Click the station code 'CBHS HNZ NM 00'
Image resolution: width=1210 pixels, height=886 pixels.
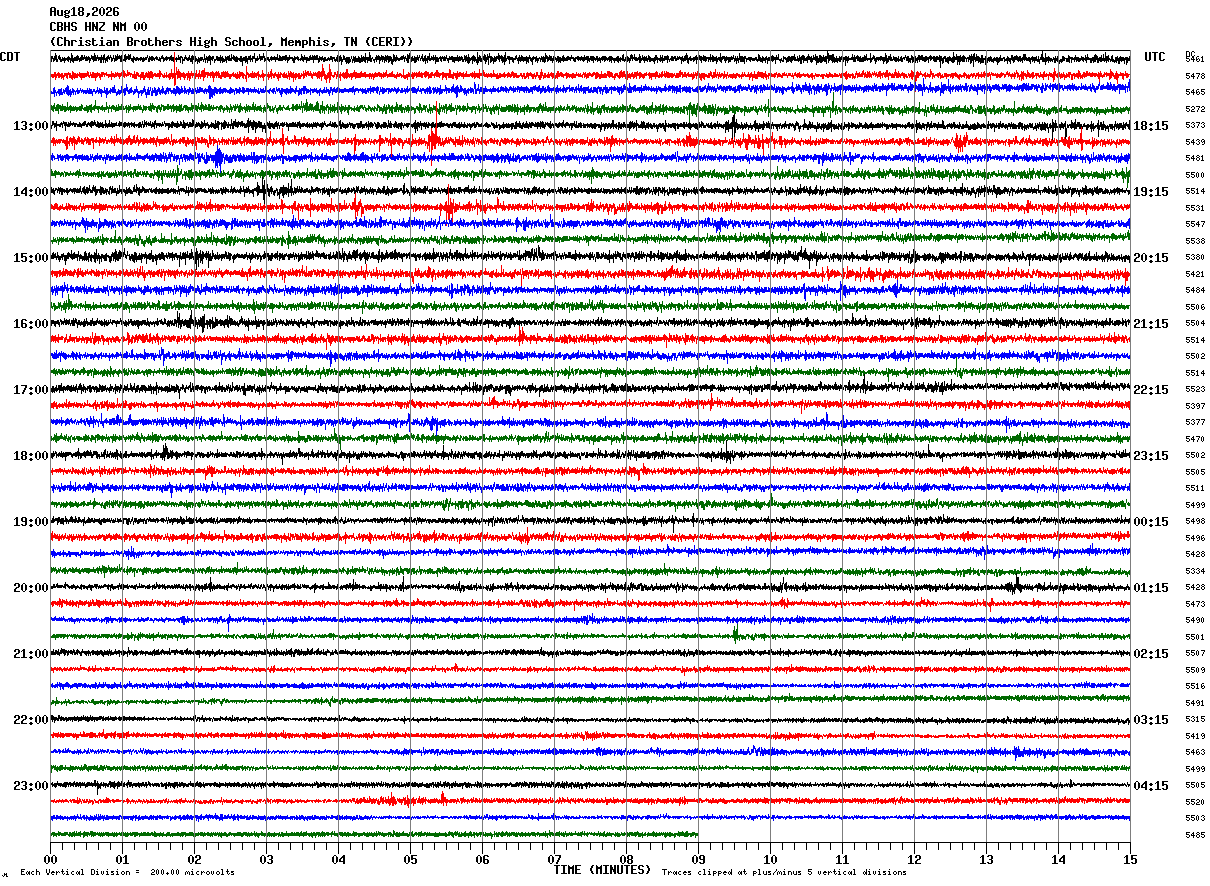(98, 27)
